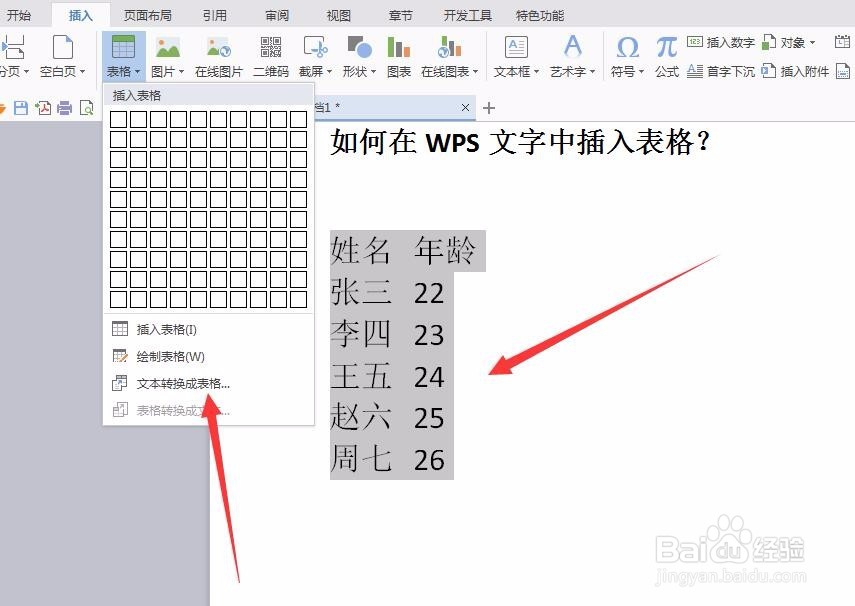Switch to the 页面布局 tab
This screenshot has height=606, width=855.
point(148,15)
